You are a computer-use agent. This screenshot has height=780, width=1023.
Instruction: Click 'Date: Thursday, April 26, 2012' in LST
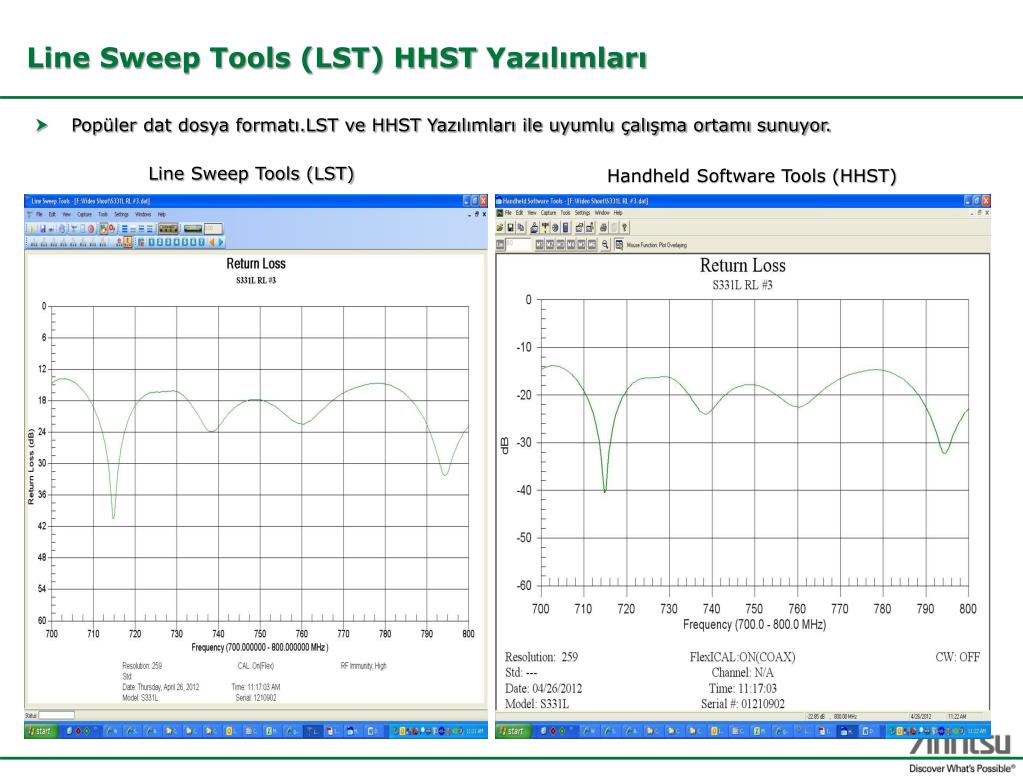[160, 687]
